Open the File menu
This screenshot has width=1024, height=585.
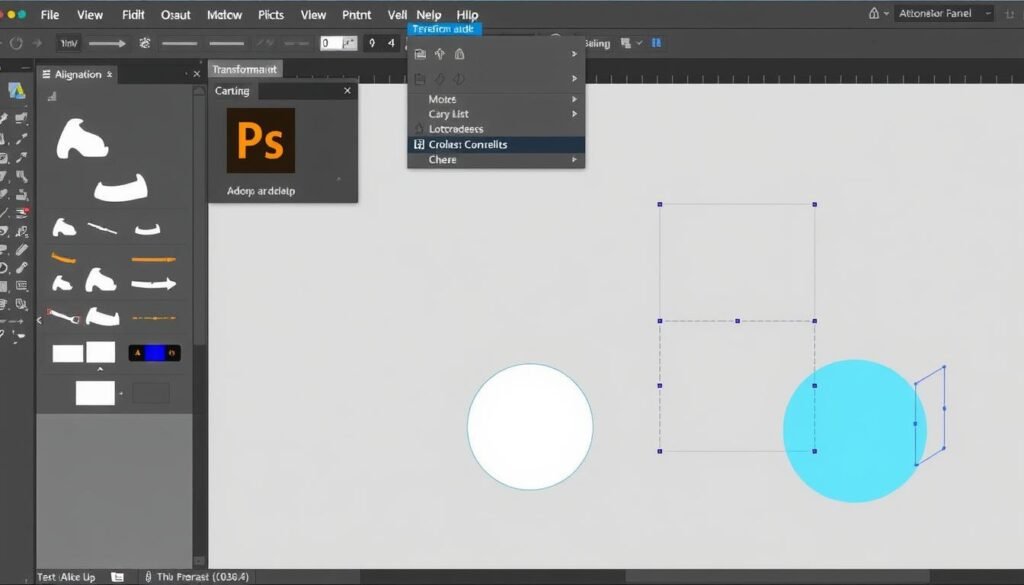(50, 14)
